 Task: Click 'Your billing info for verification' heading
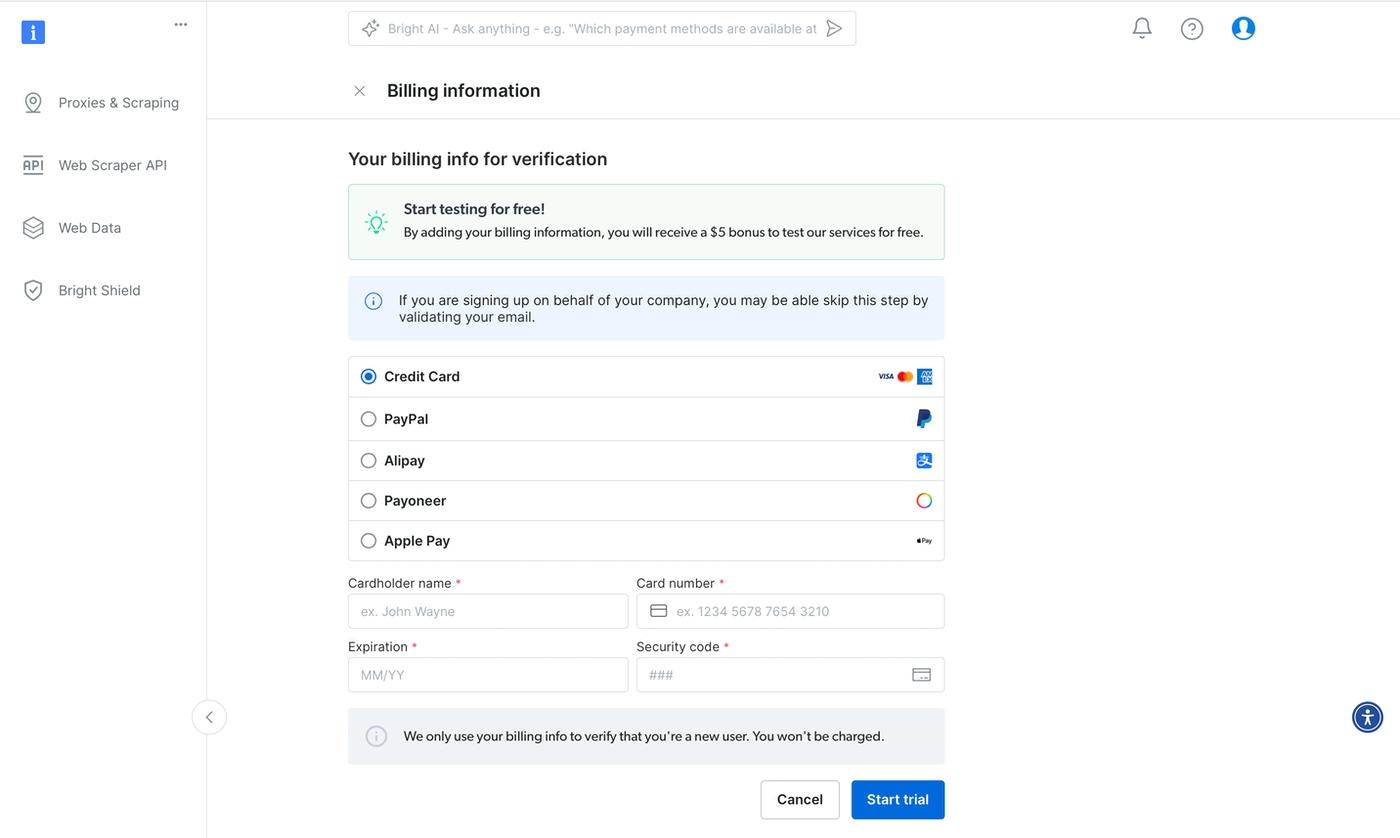pos(478,159)
